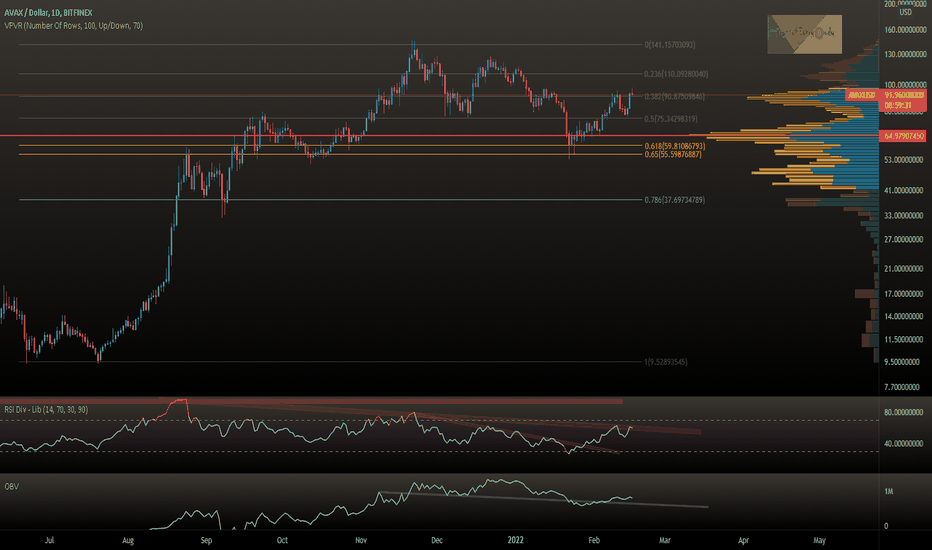This screenshot has width=932, height=550.
Task: Click the USD currency label on price axis
Action: click(905, 12)
